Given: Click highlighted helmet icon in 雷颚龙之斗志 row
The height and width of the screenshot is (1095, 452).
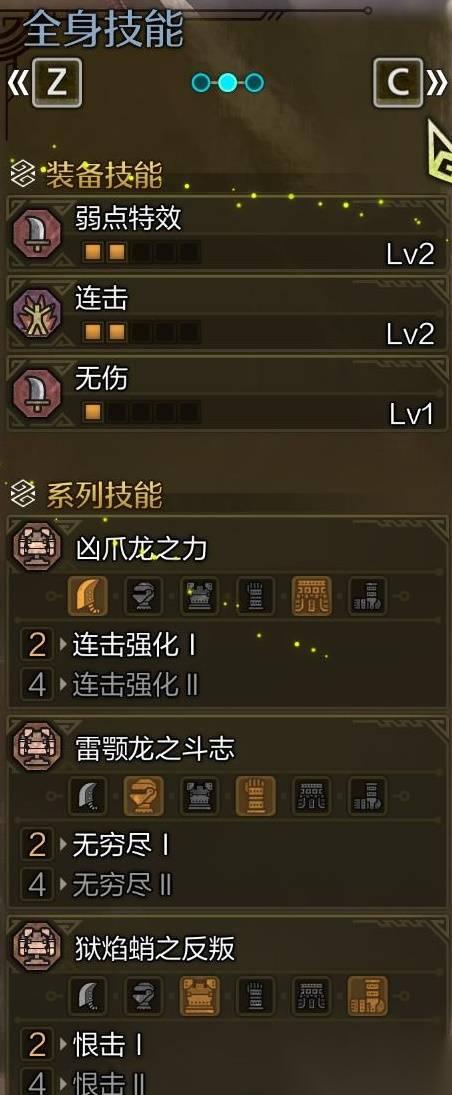Looking at the screenshot, I should 144,796.
